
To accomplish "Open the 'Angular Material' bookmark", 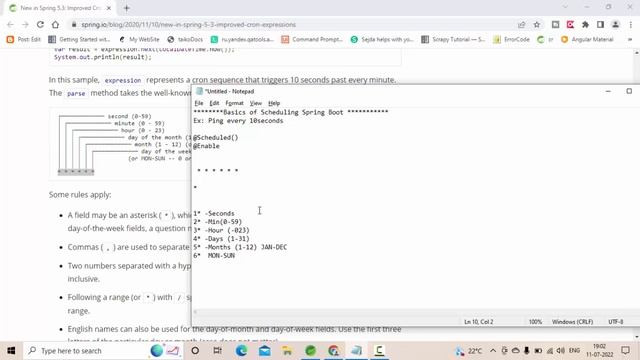I will pyautogui.click(x=587, y=39).
